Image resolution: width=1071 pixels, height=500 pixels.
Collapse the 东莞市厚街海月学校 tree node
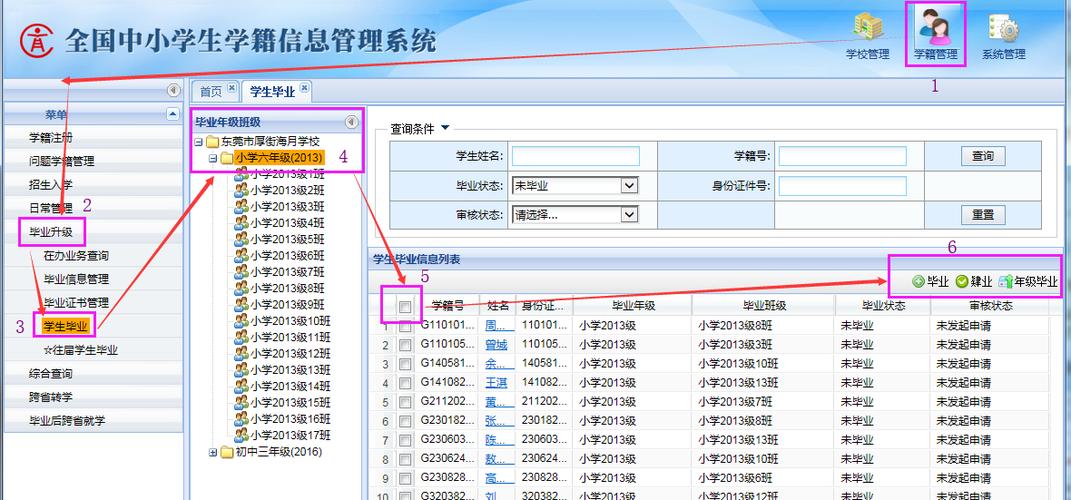(x=198, y=143)
